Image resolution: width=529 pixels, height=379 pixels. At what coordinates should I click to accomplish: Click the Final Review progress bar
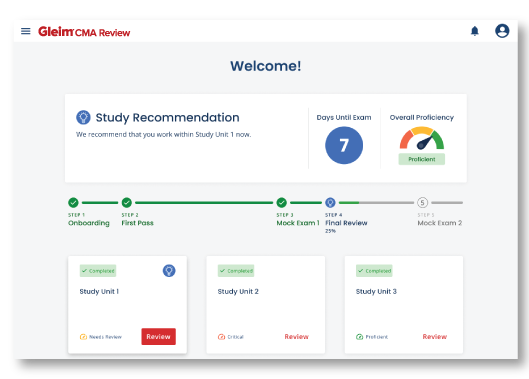(x=376, y=202)
